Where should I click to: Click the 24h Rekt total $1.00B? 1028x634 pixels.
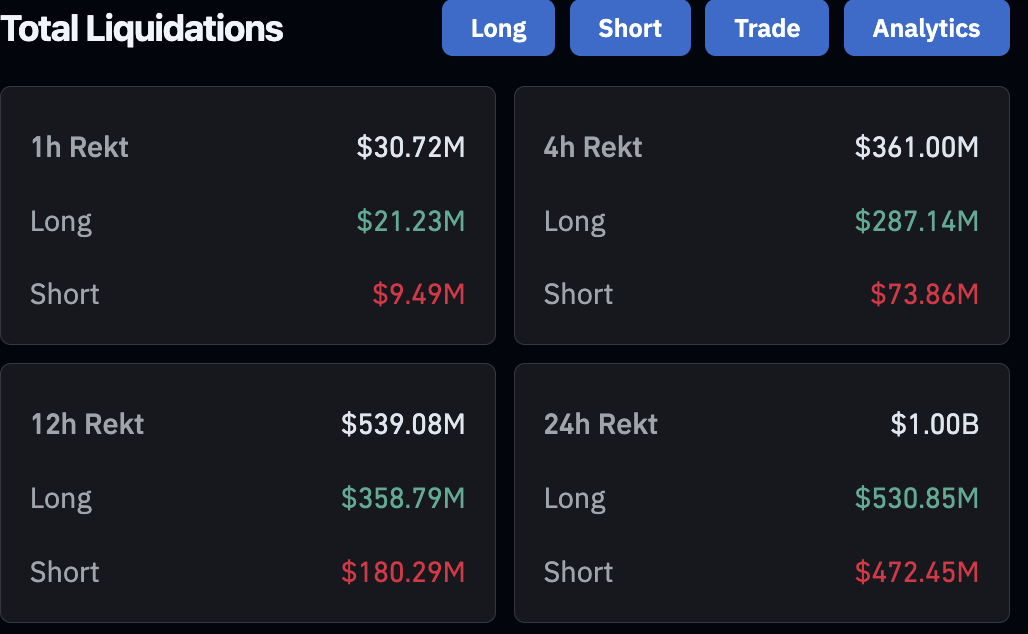(x=934, y=424)
